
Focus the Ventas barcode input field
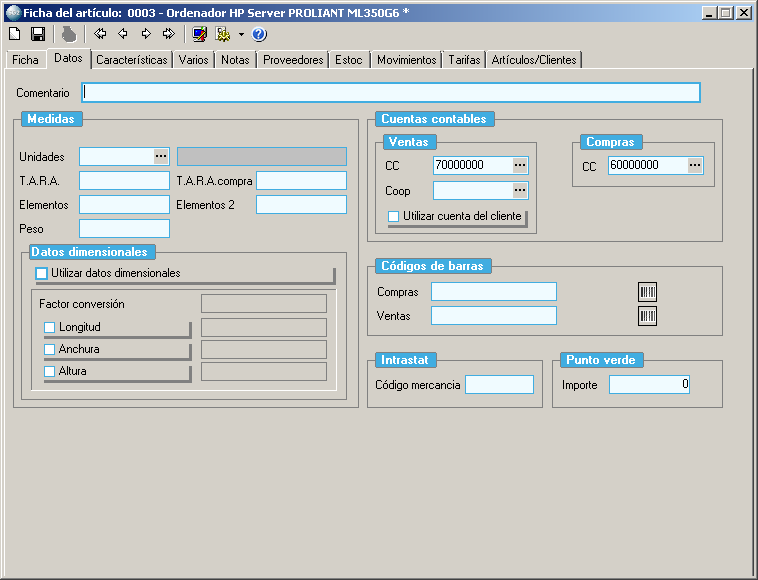pos(494,316)
